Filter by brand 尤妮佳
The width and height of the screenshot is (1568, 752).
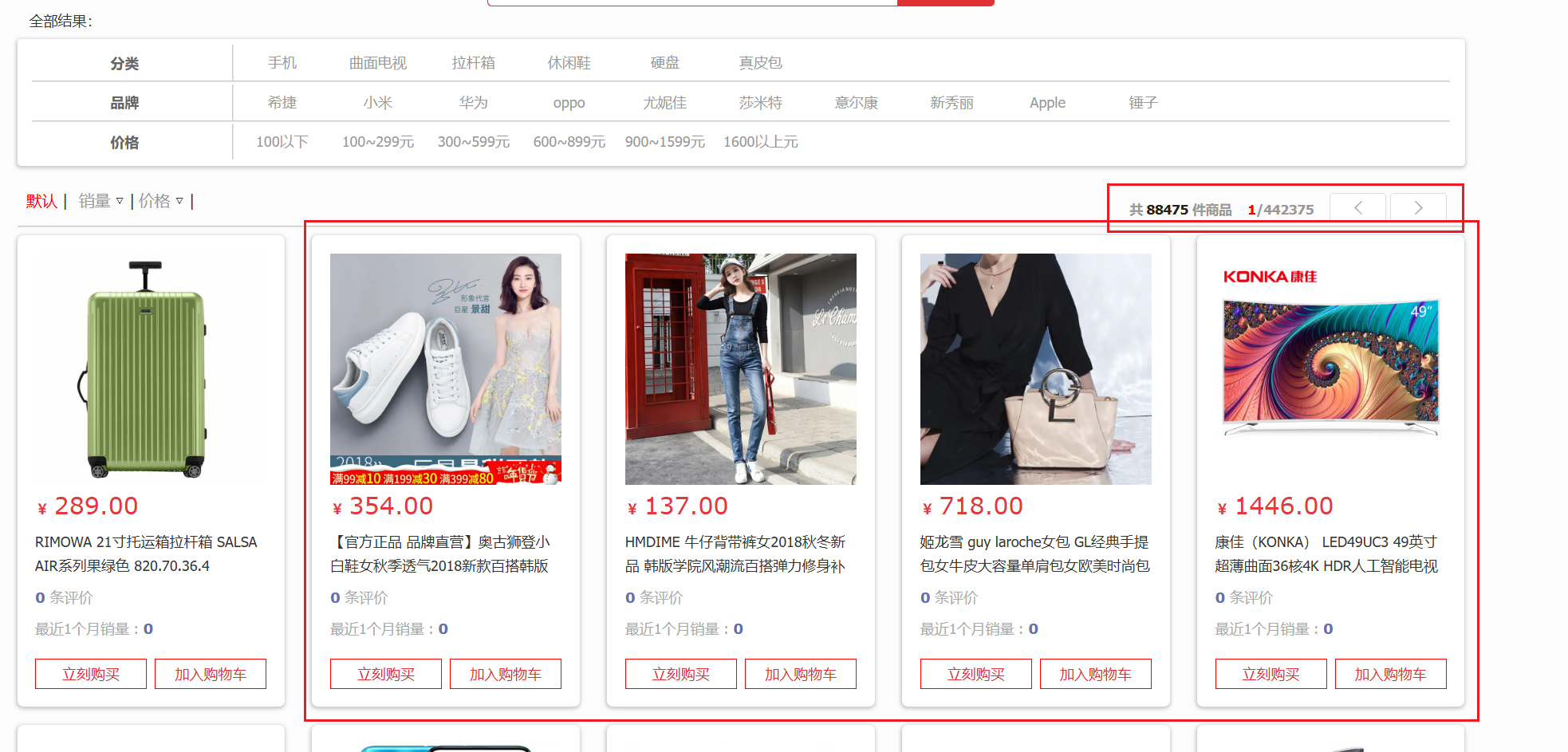665,103
